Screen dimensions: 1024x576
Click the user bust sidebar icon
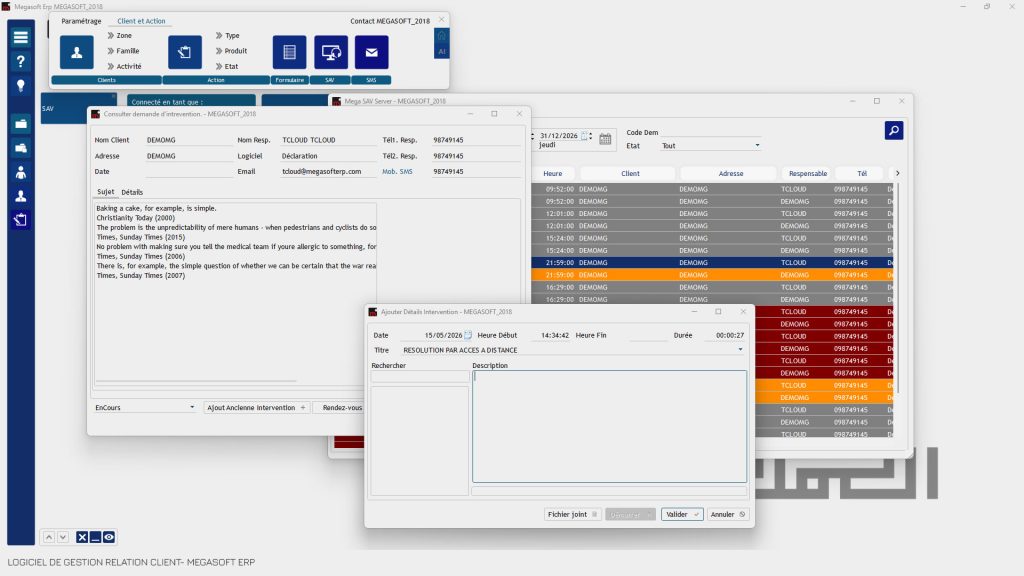pyautogui.click(x=21, y=196)
